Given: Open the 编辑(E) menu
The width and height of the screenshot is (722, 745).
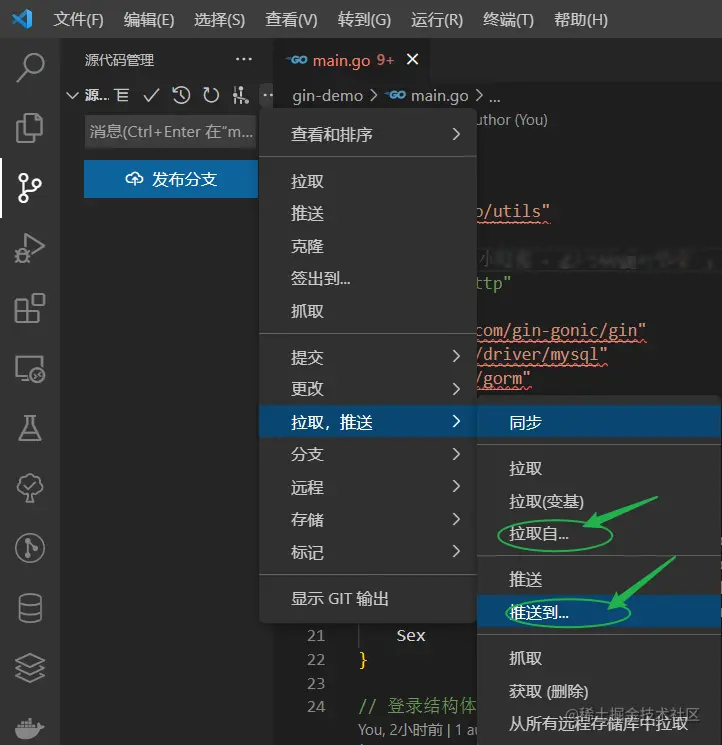Looking at the screenshot, I should coord(149,19).
